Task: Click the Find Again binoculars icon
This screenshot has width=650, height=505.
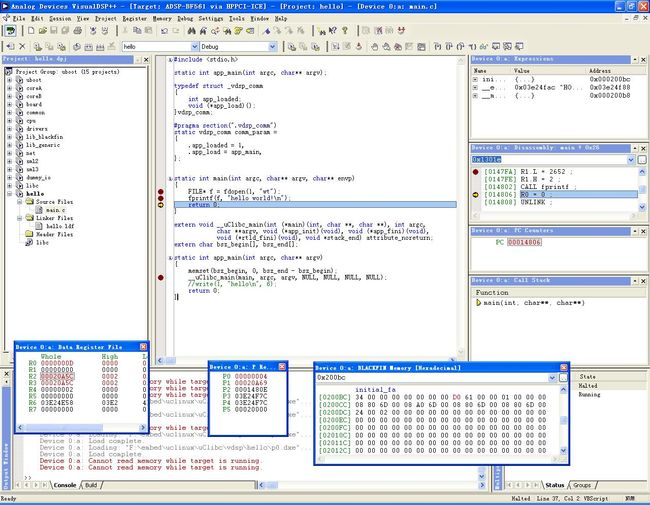Action: pos(203,31)
